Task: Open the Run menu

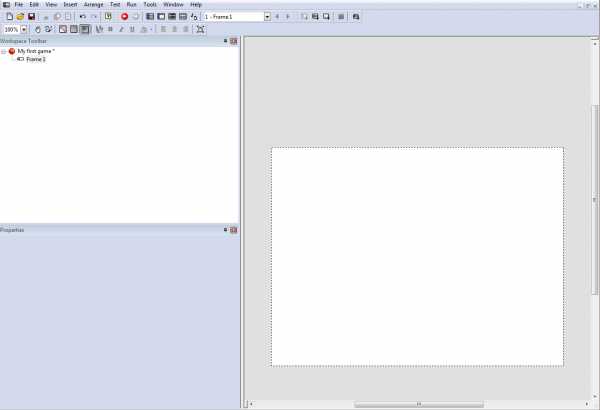Action: (132, 5)
